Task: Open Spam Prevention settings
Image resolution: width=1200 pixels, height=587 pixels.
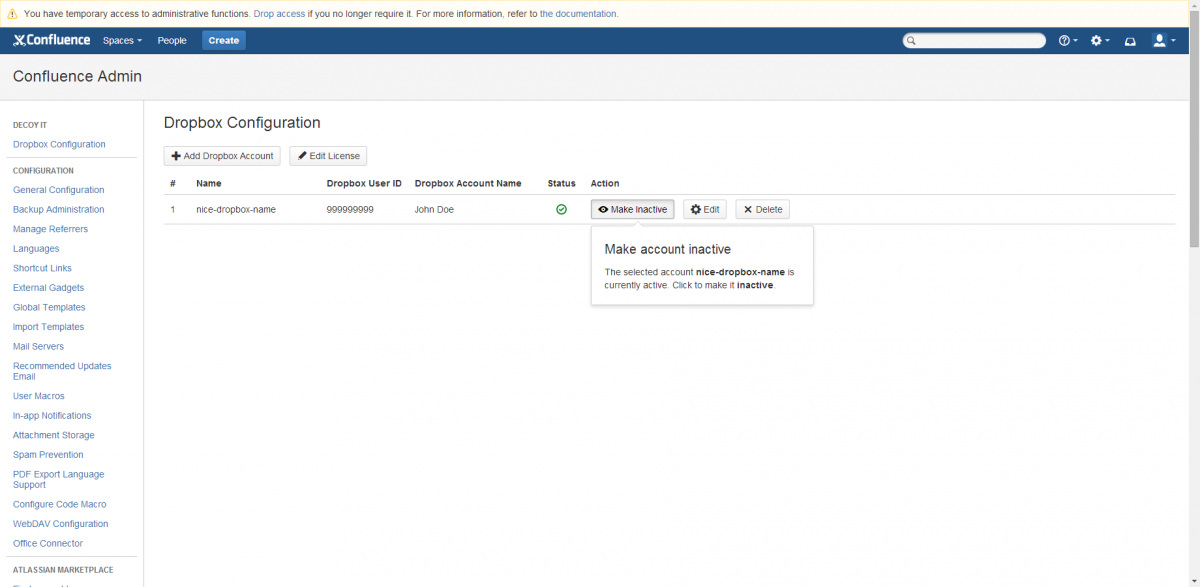Action: coord(48,455)
